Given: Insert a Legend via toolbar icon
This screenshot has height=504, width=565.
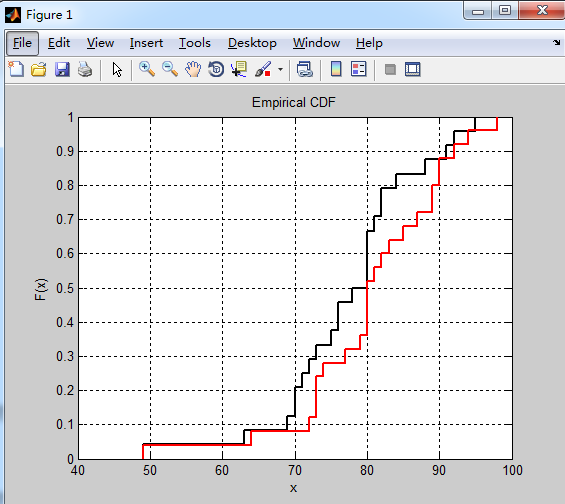Looking at the screenshot, I should [359, 69].
